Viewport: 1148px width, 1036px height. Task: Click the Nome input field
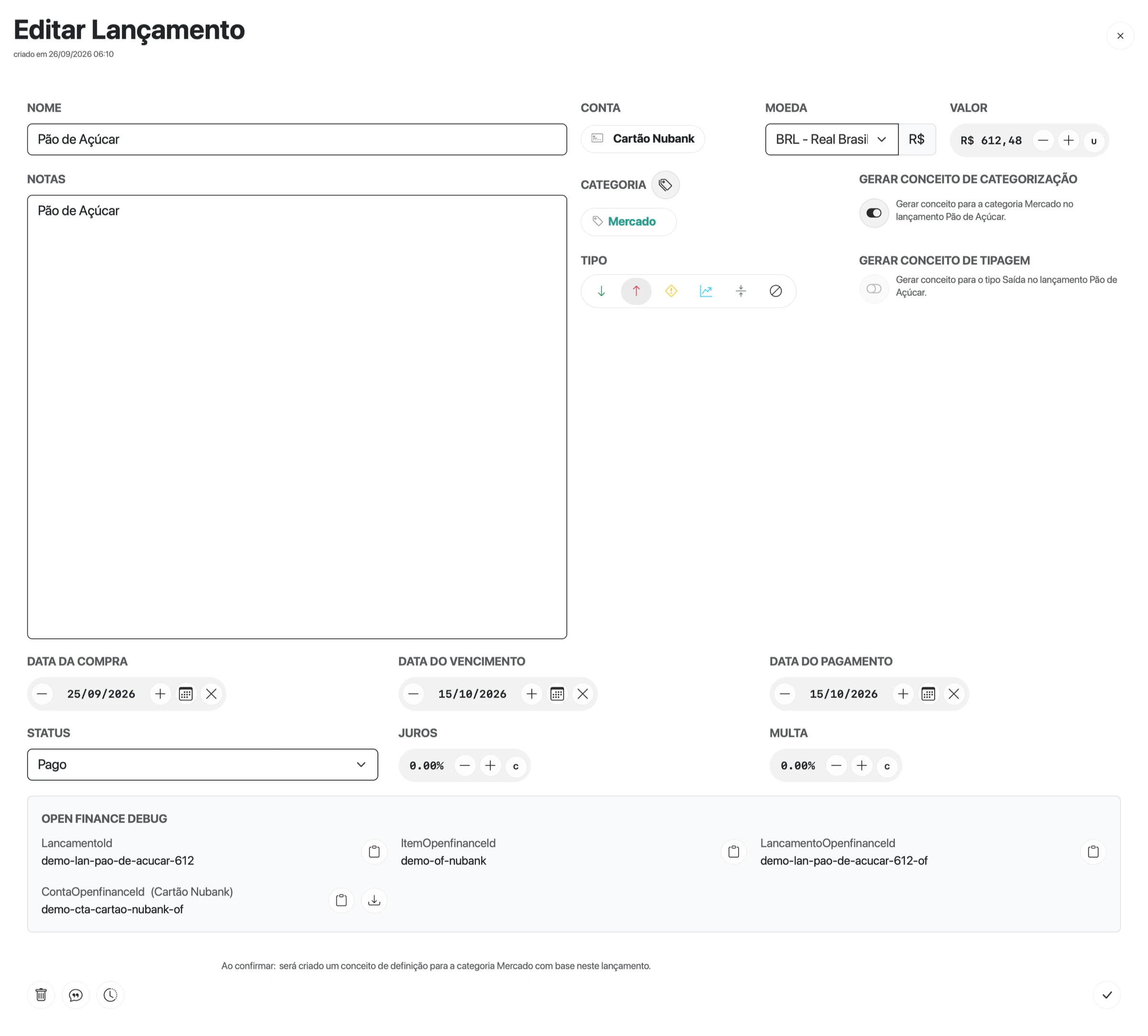(x=297, y=140)
